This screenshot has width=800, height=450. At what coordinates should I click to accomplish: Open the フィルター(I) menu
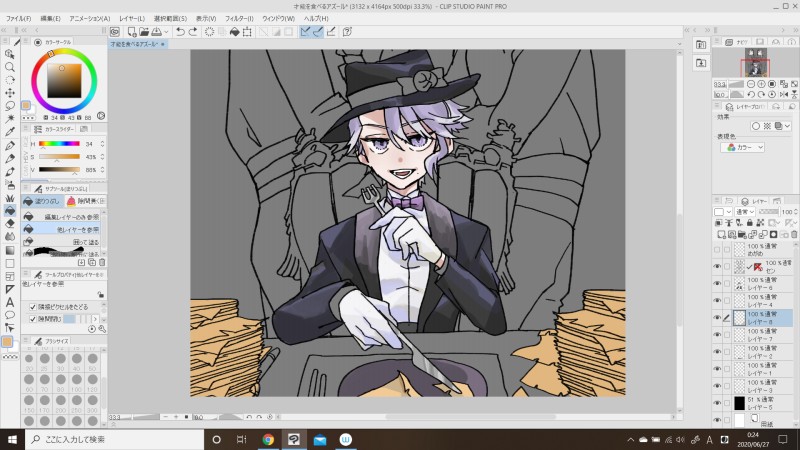pyautogui.click(x=239, y=18)
